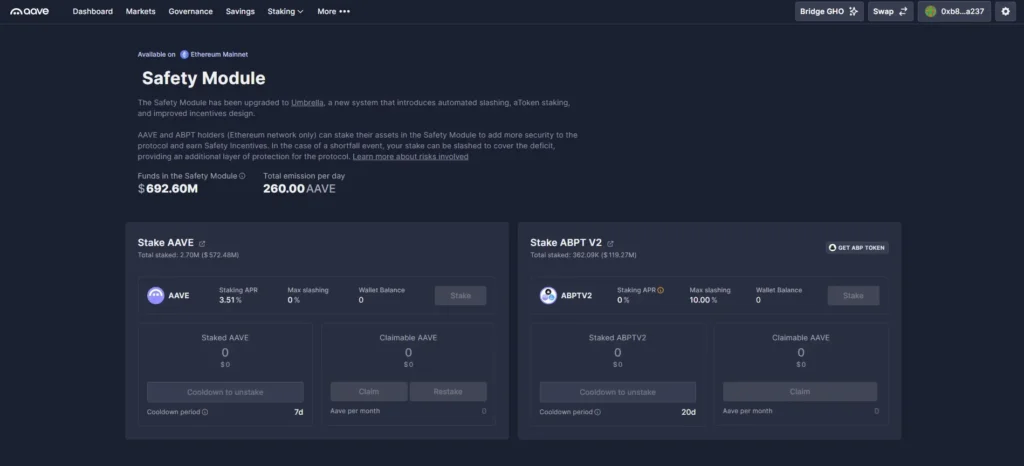Click the 10.00% Max slashing value
Image resolution: width=1024 pixels, height=466 pixels.
(703, 300)
